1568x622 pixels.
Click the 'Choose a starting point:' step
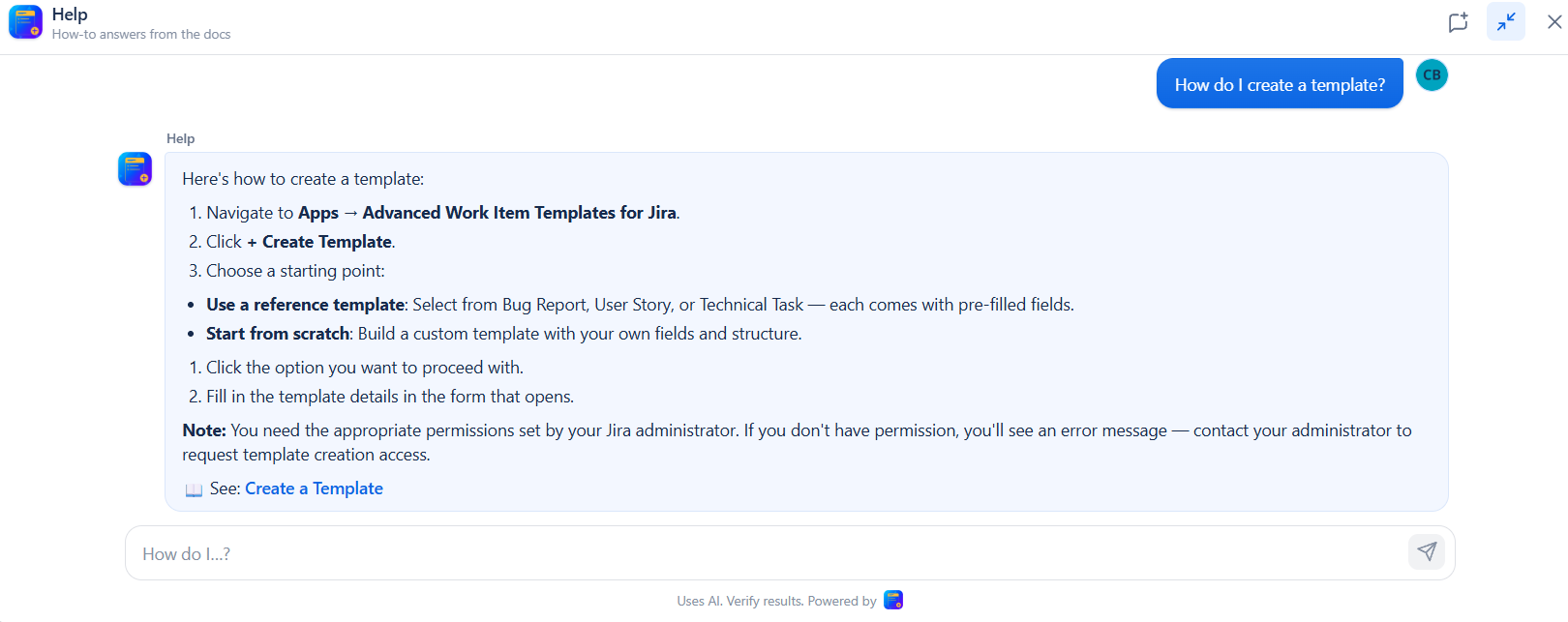pos(295,271)
